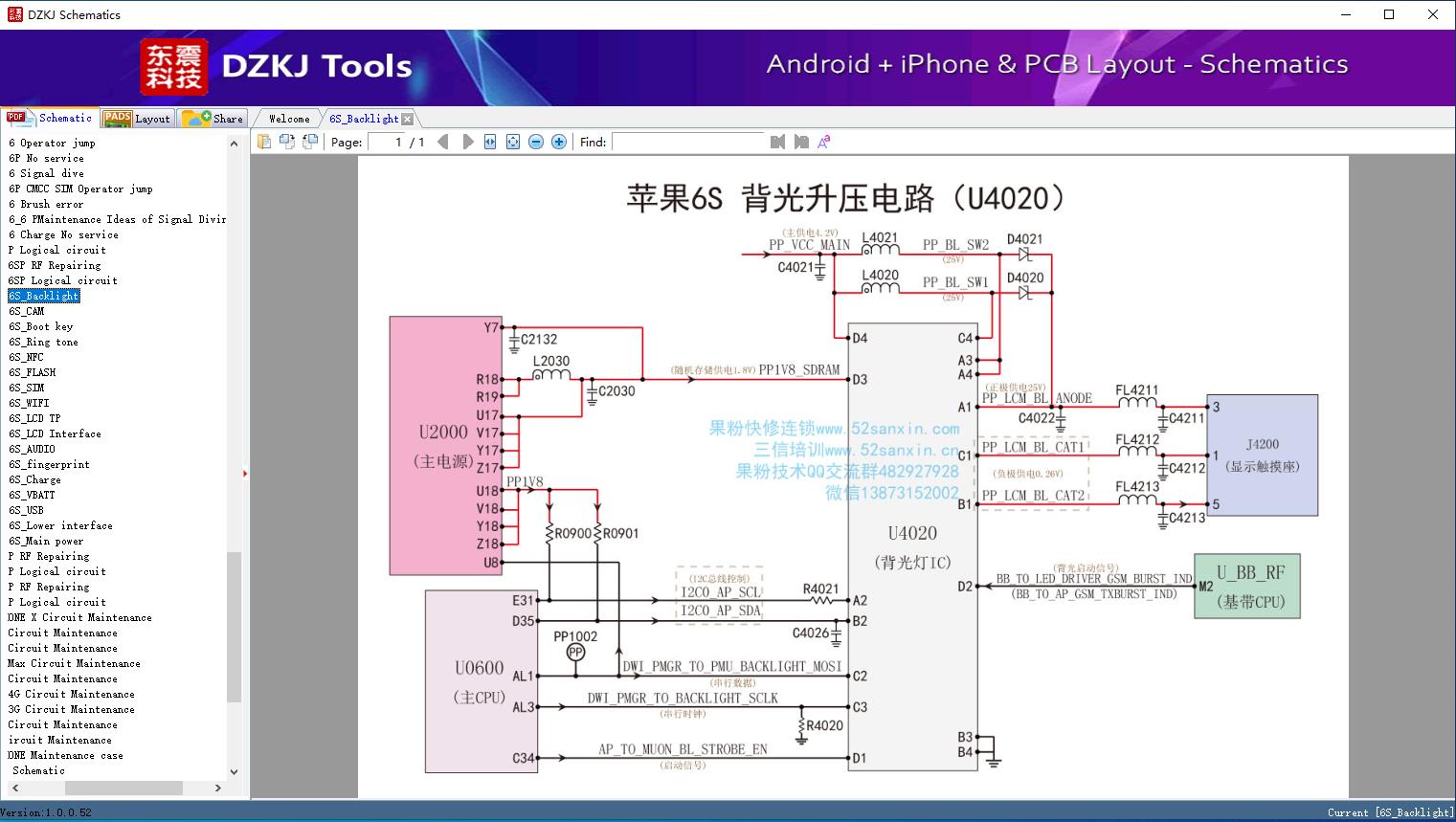Viewport: 1456px width, 822px height.
Task: Close the 6S_Backlight tab
Action: coord(408,119)
